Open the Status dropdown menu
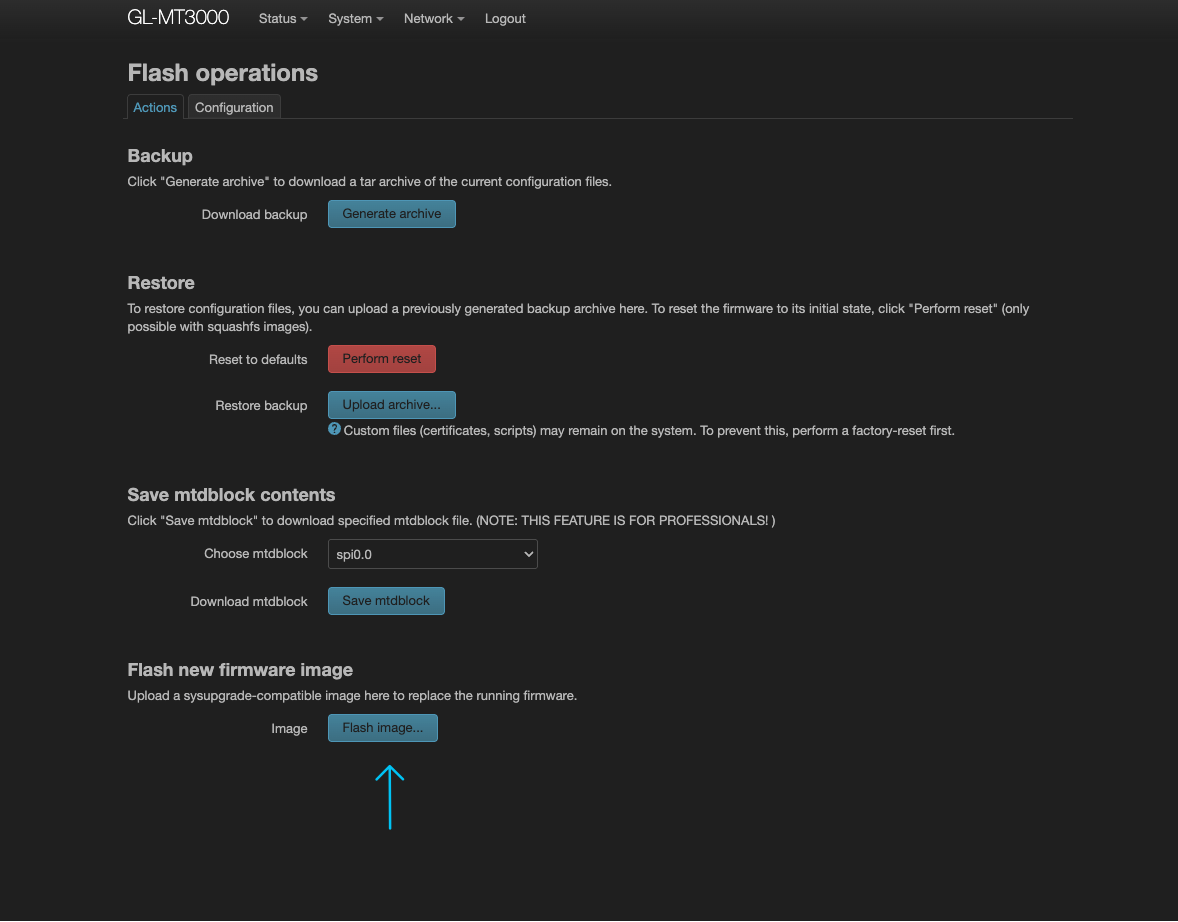 [282, 19]
